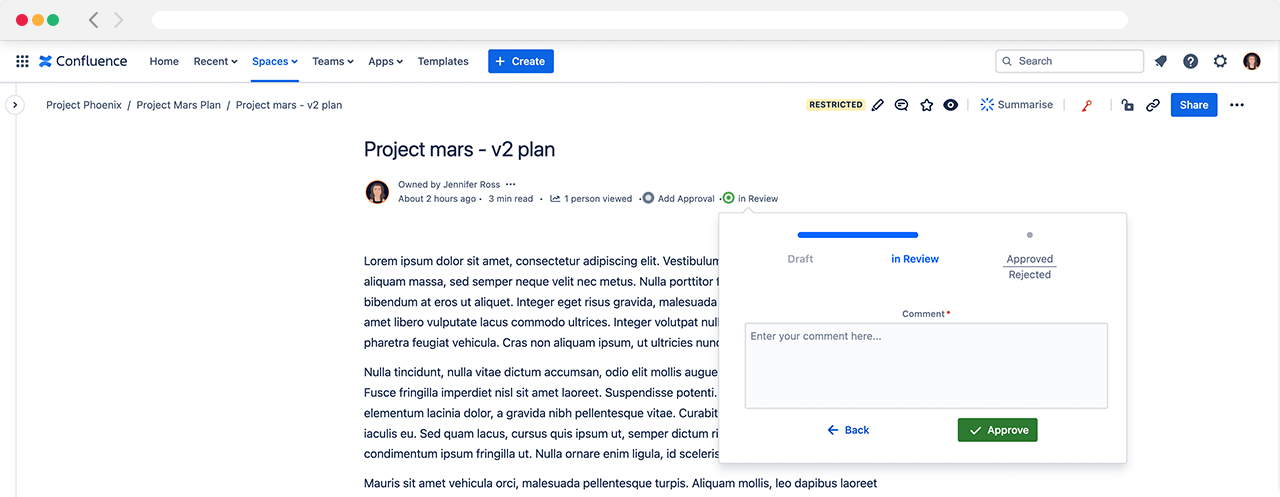Click Back link in approval popup
Viewport: 1280px width, 497px height.
[x=848, y=430]
